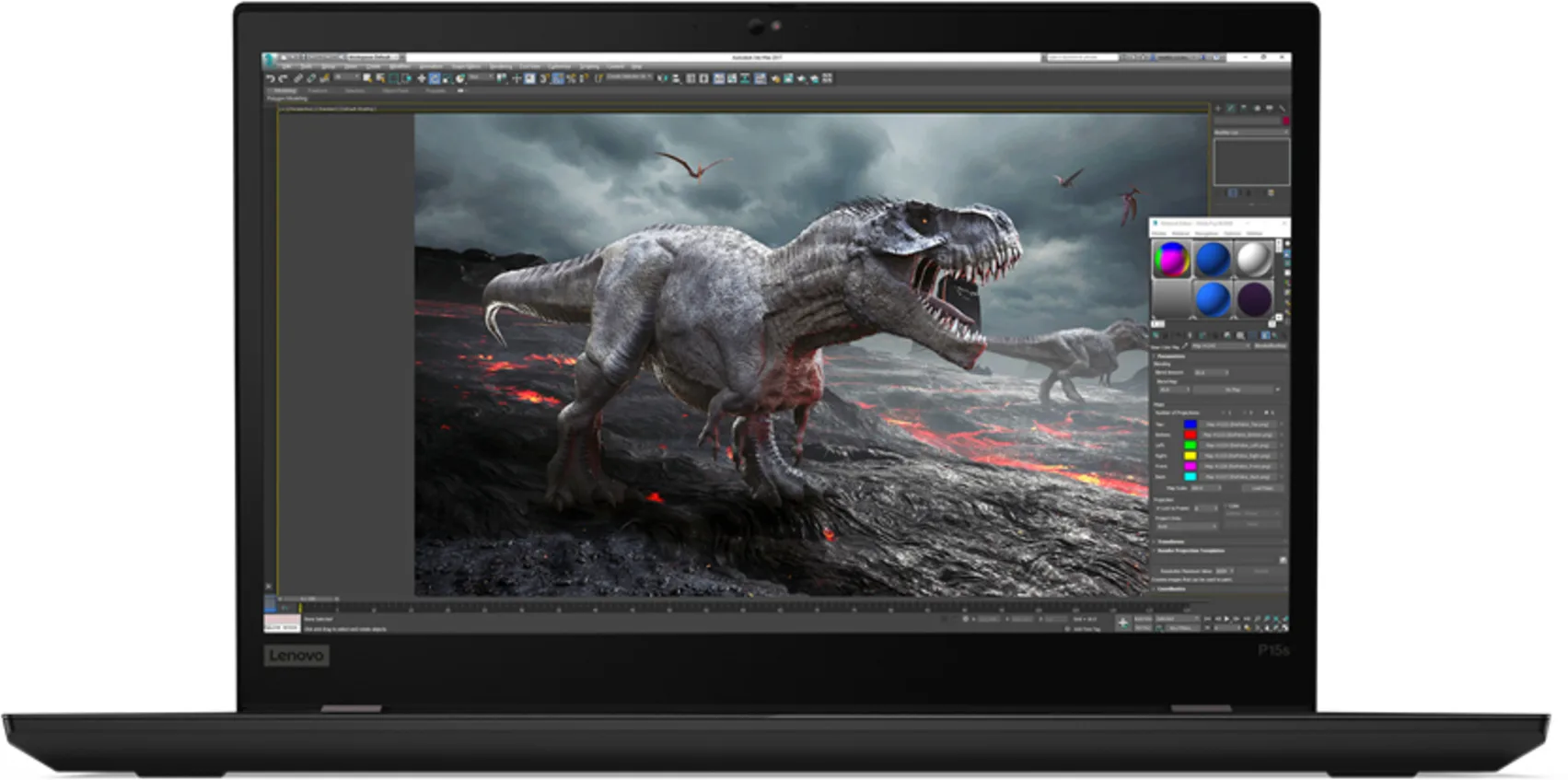Select the Select and Link tool

(298, 78)
